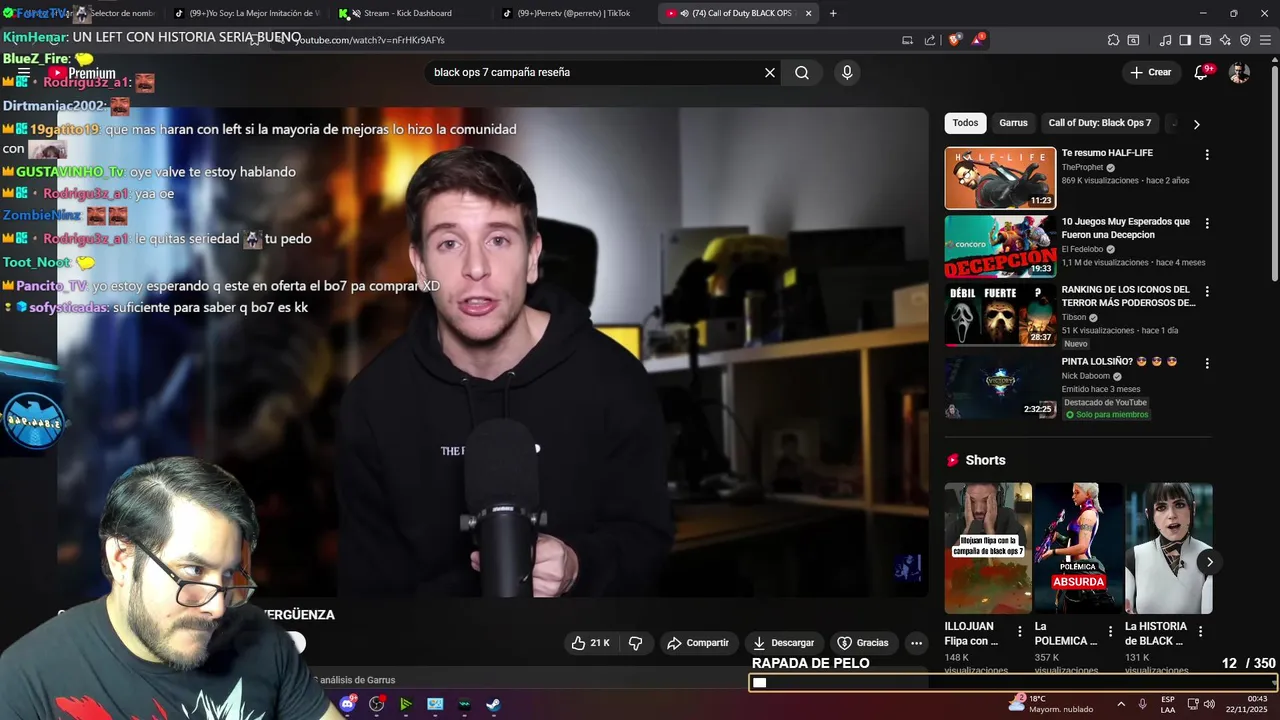
Task: Open the Brave Rewards triangle icon
Action: [978, 40]
